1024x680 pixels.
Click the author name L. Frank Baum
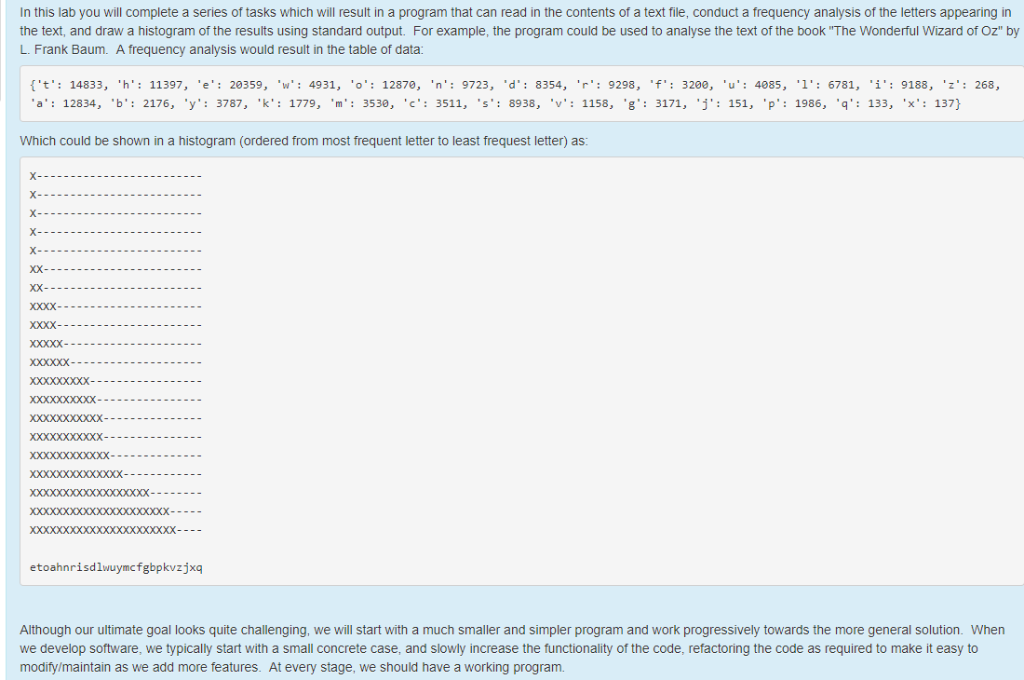(x=63, y=50)
